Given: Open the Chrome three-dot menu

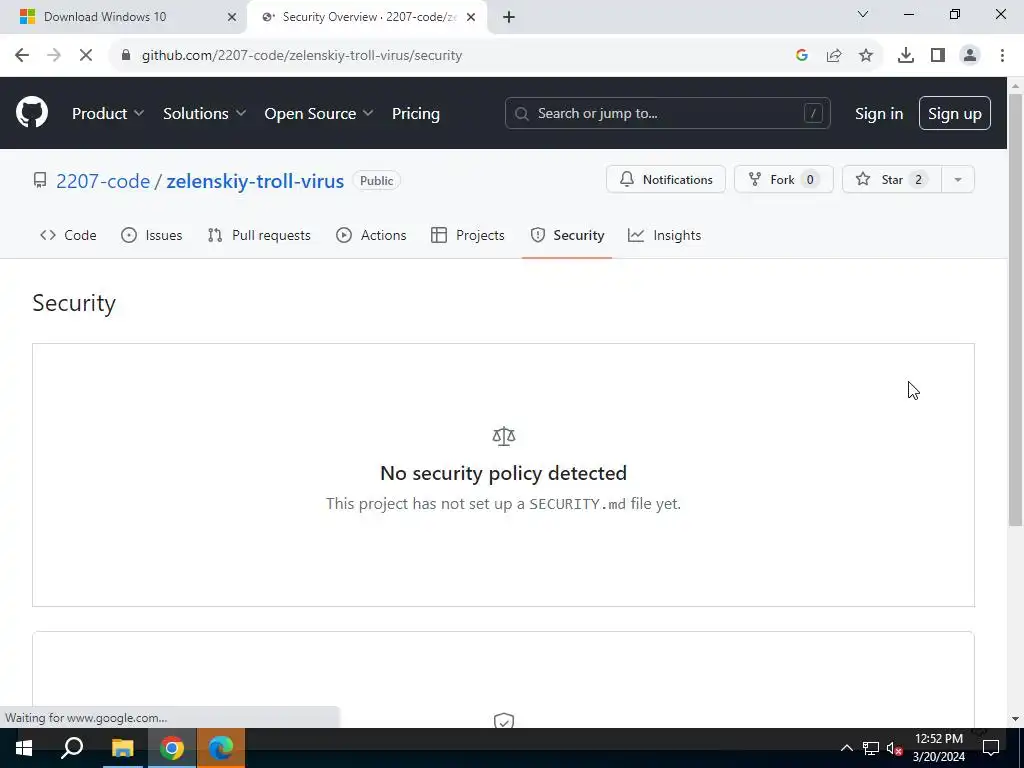Looking at the screenshot, I should 1002,56.
